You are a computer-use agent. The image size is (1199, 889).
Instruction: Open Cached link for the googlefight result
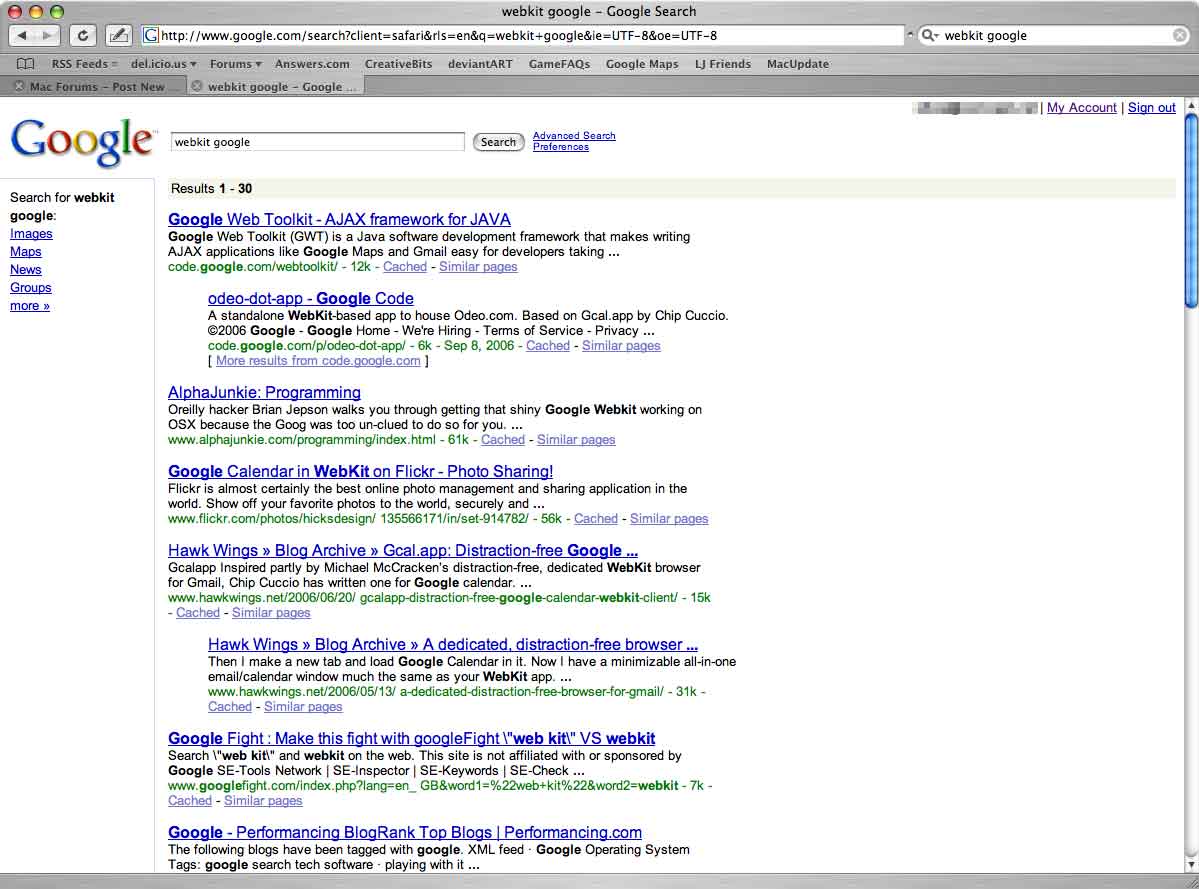pyautogui.click(x=190, y=800)
